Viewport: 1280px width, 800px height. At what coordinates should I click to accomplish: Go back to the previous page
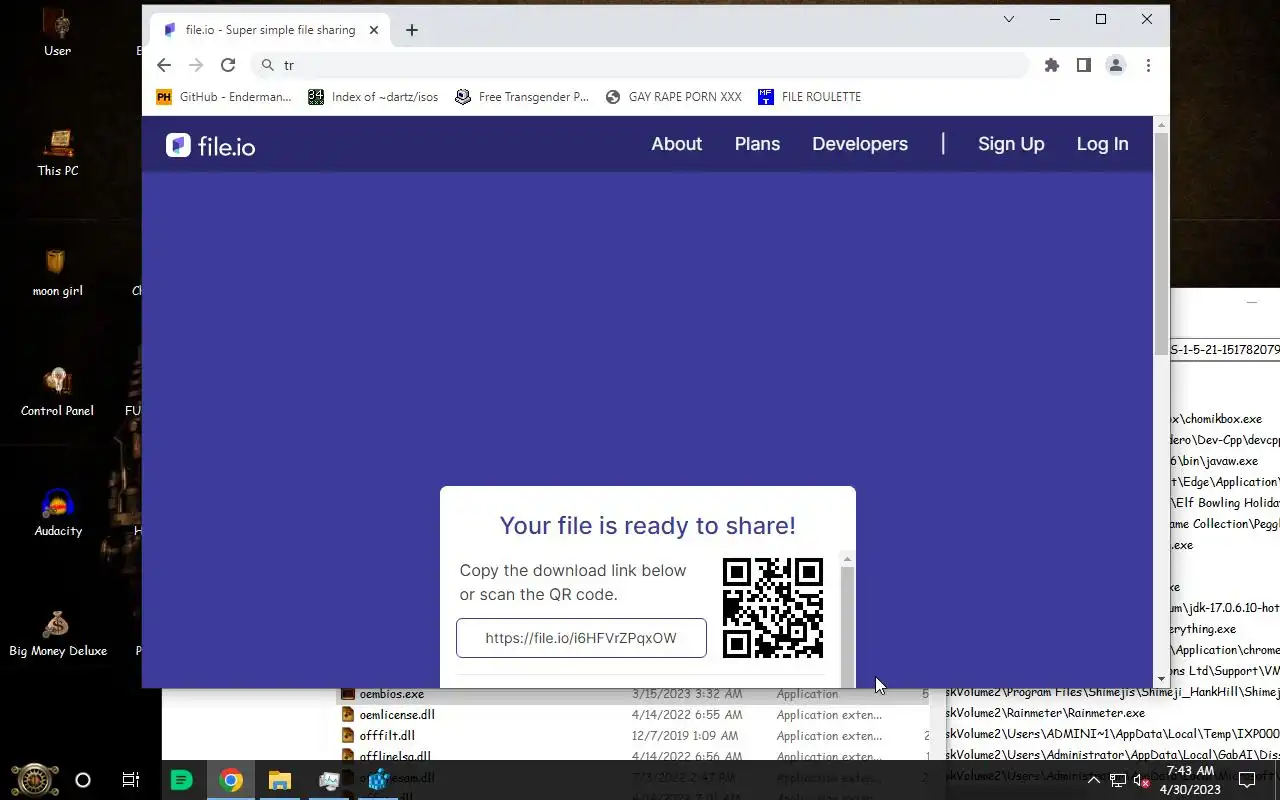[164, 65]
